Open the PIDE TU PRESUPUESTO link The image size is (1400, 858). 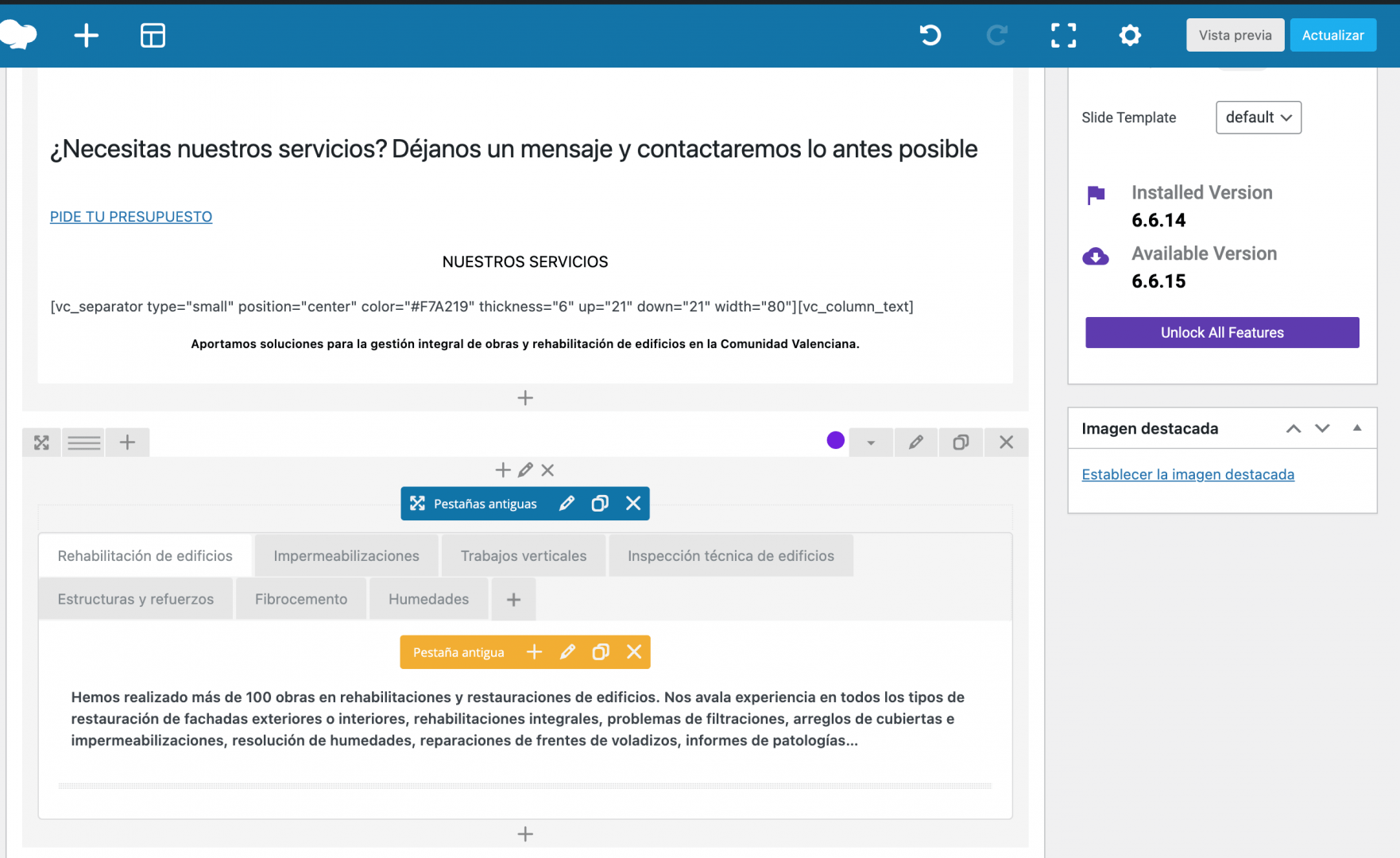(131, 217)
